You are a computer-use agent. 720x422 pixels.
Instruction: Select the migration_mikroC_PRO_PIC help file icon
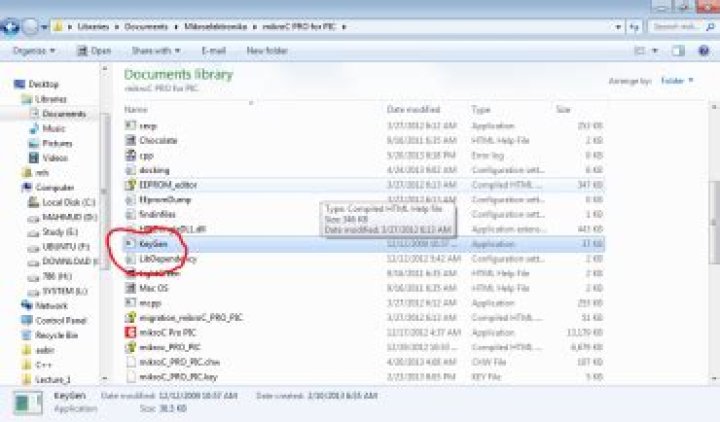point(131,317)
